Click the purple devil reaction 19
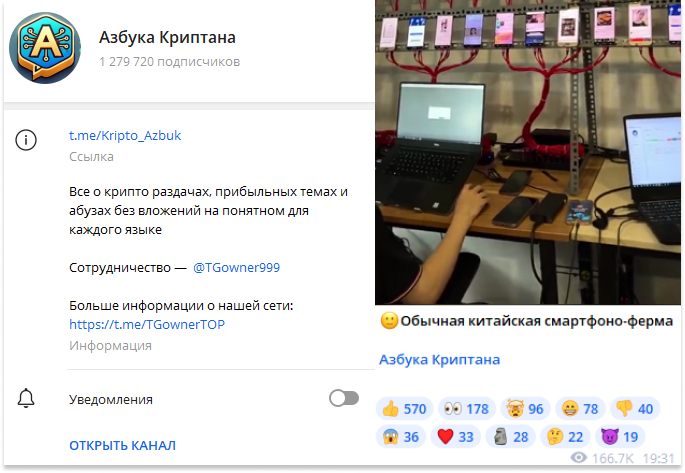Viewport: 685px width, 473px height. 620,437
